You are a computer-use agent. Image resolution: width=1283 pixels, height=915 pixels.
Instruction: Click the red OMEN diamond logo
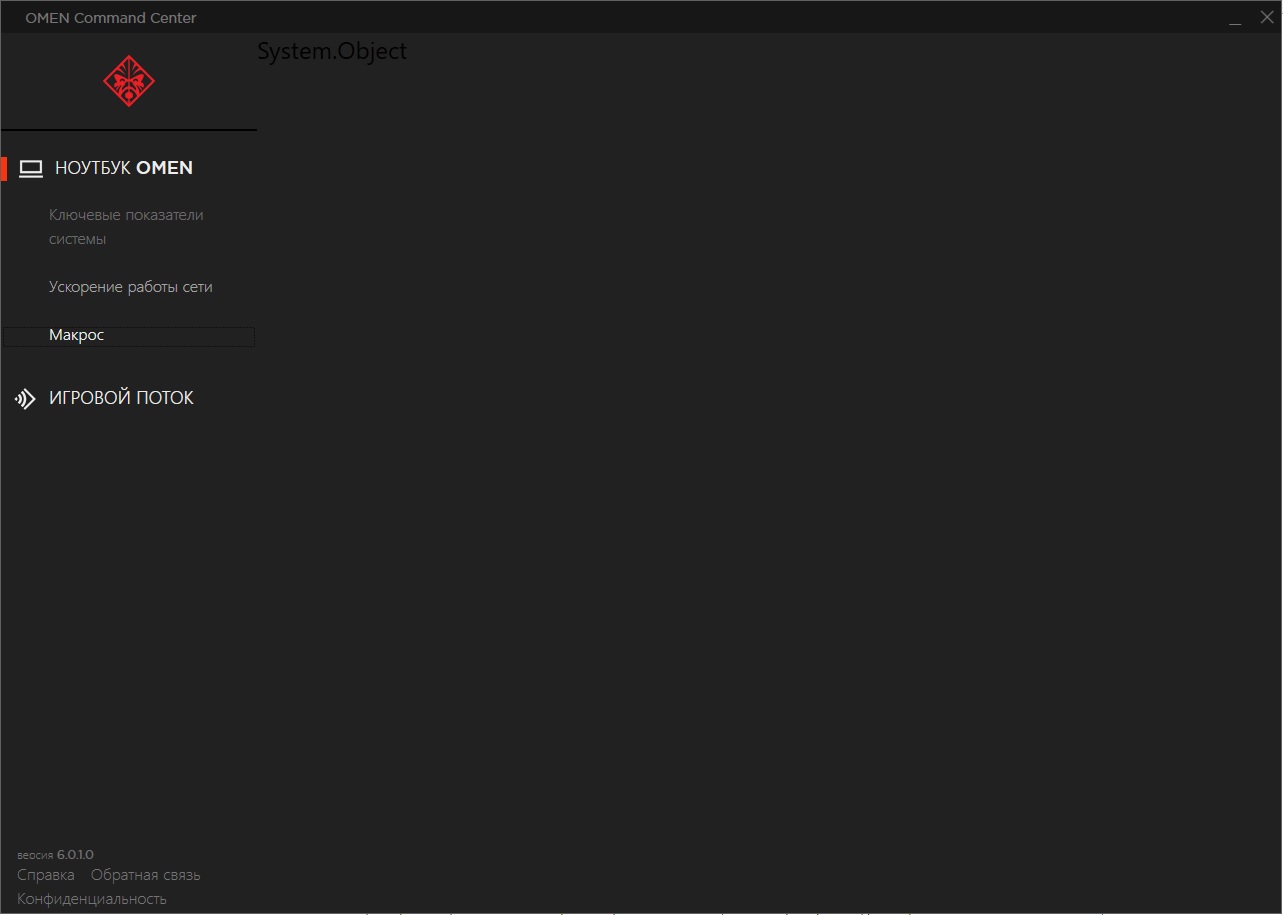[x=128, y=81]
